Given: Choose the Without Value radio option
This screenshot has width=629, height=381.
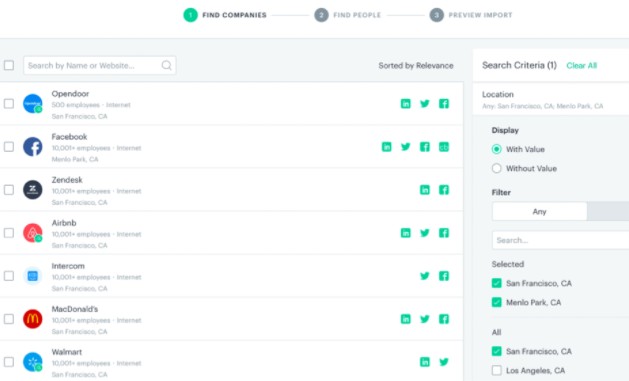Looking at the screenshot, I should tap(497, 168).
